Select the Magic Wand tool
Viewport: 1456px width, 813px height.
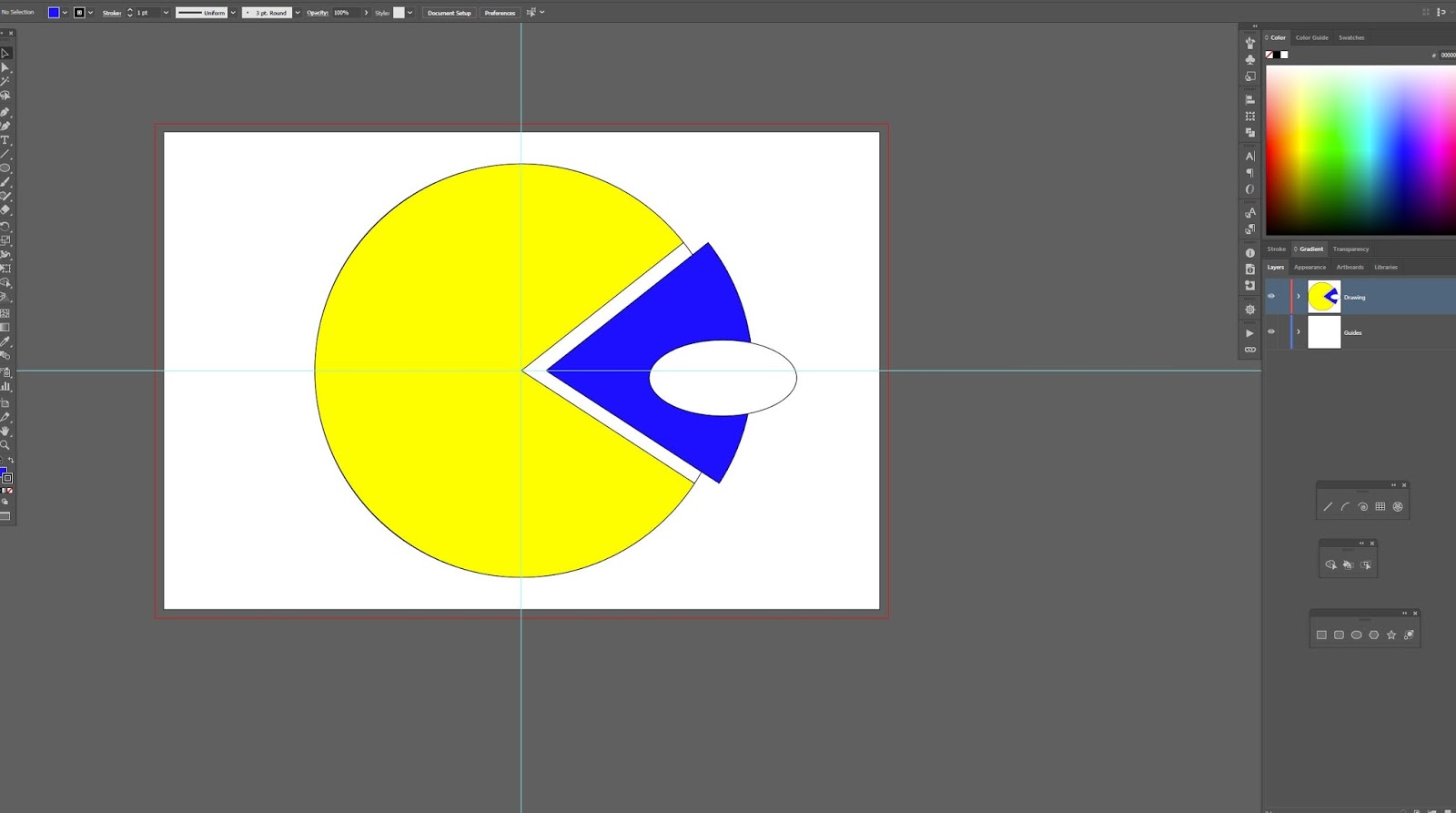pyautogui.click(x=5, y=81)
